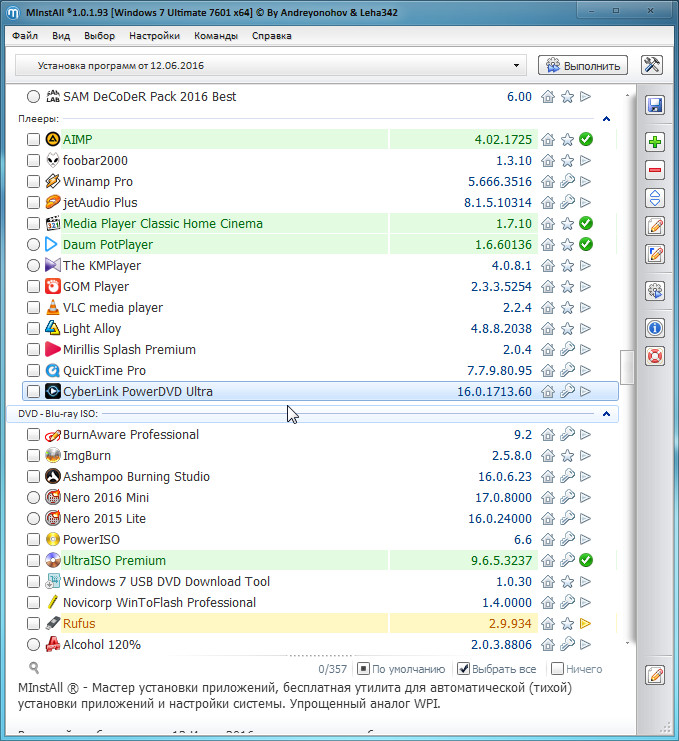Open the Вид menu

point(61,36)
